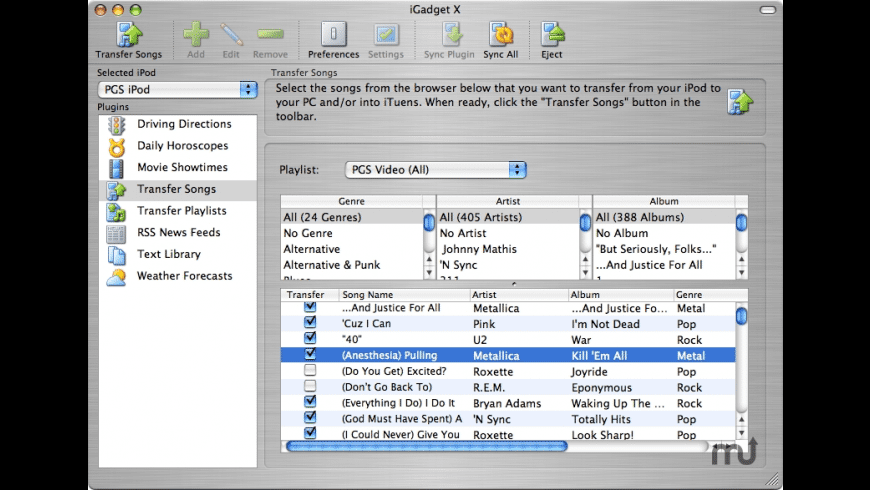The image size is (870, 490).
Task: Uncheck transfer for (Everything I Do) I Do It
Action: pyautogui.click(x=310, y=401)
